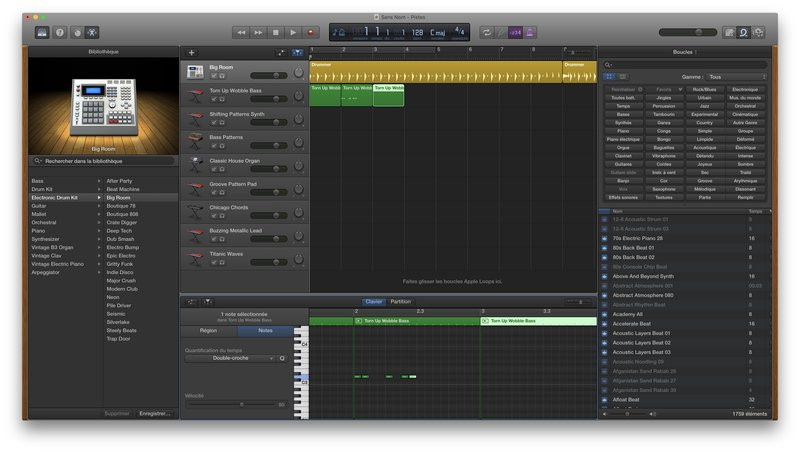Click the Play transport button

(293, 33)
